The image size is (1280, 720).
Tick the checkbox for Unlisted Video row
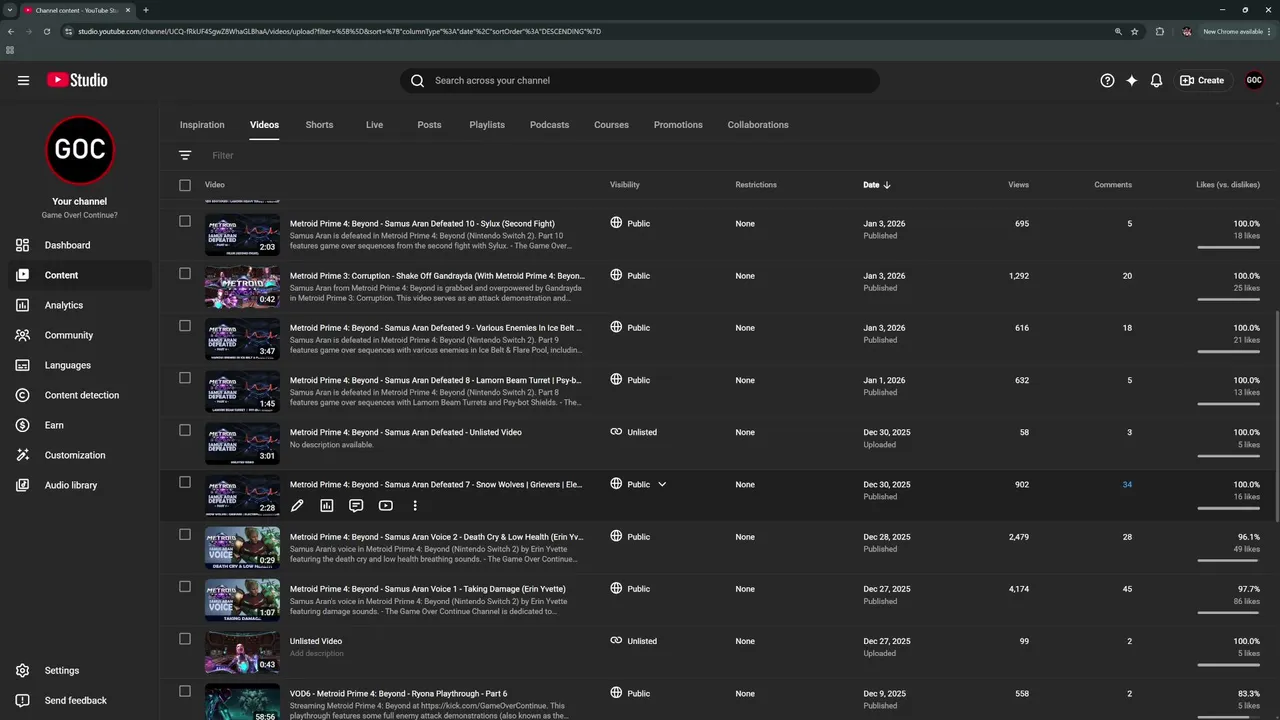coord(185,639)
